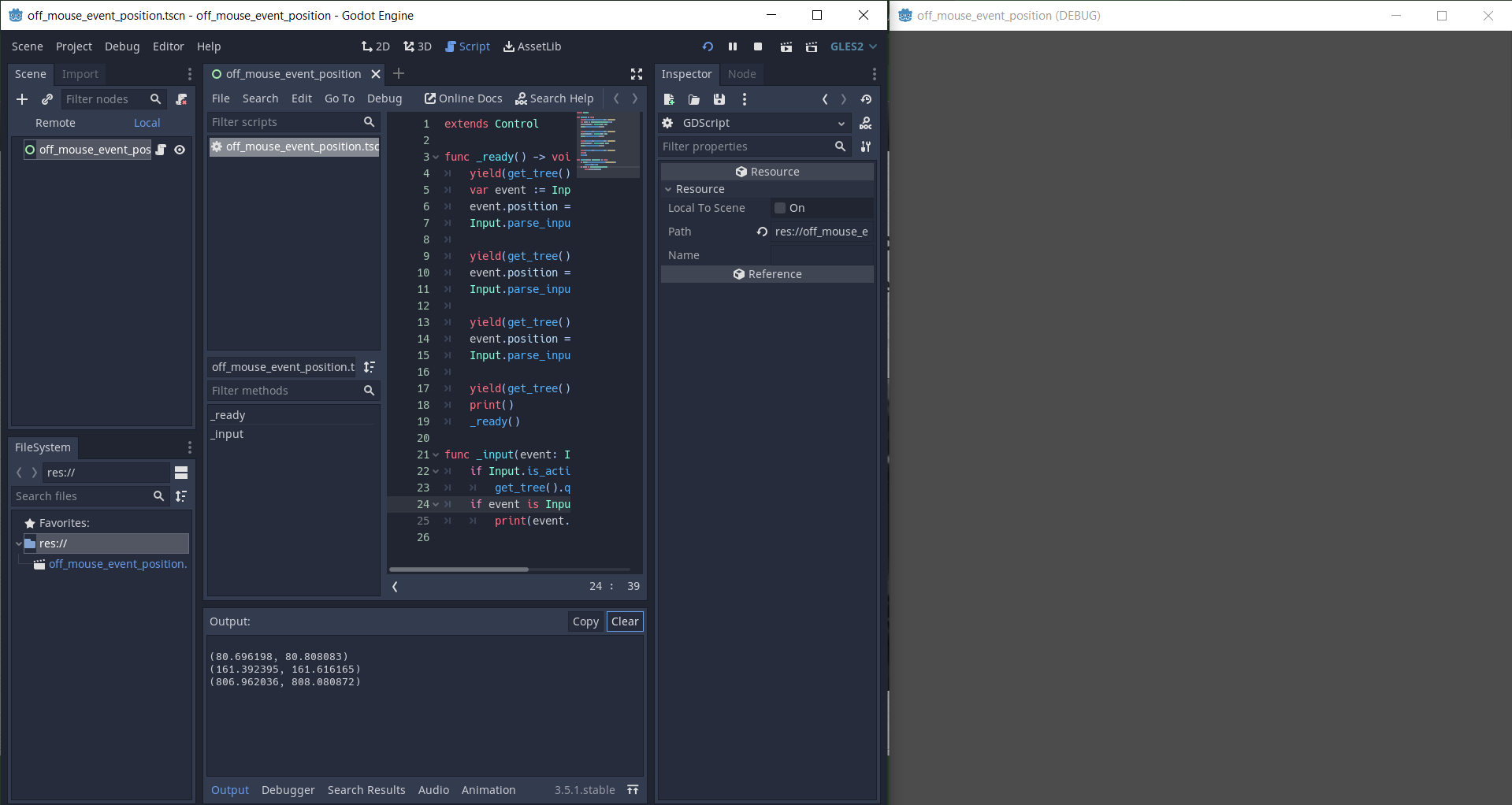This screenshot has height=805, width=1512.
Task: Open the GDScript object selector dropdown
Action: 754,123
